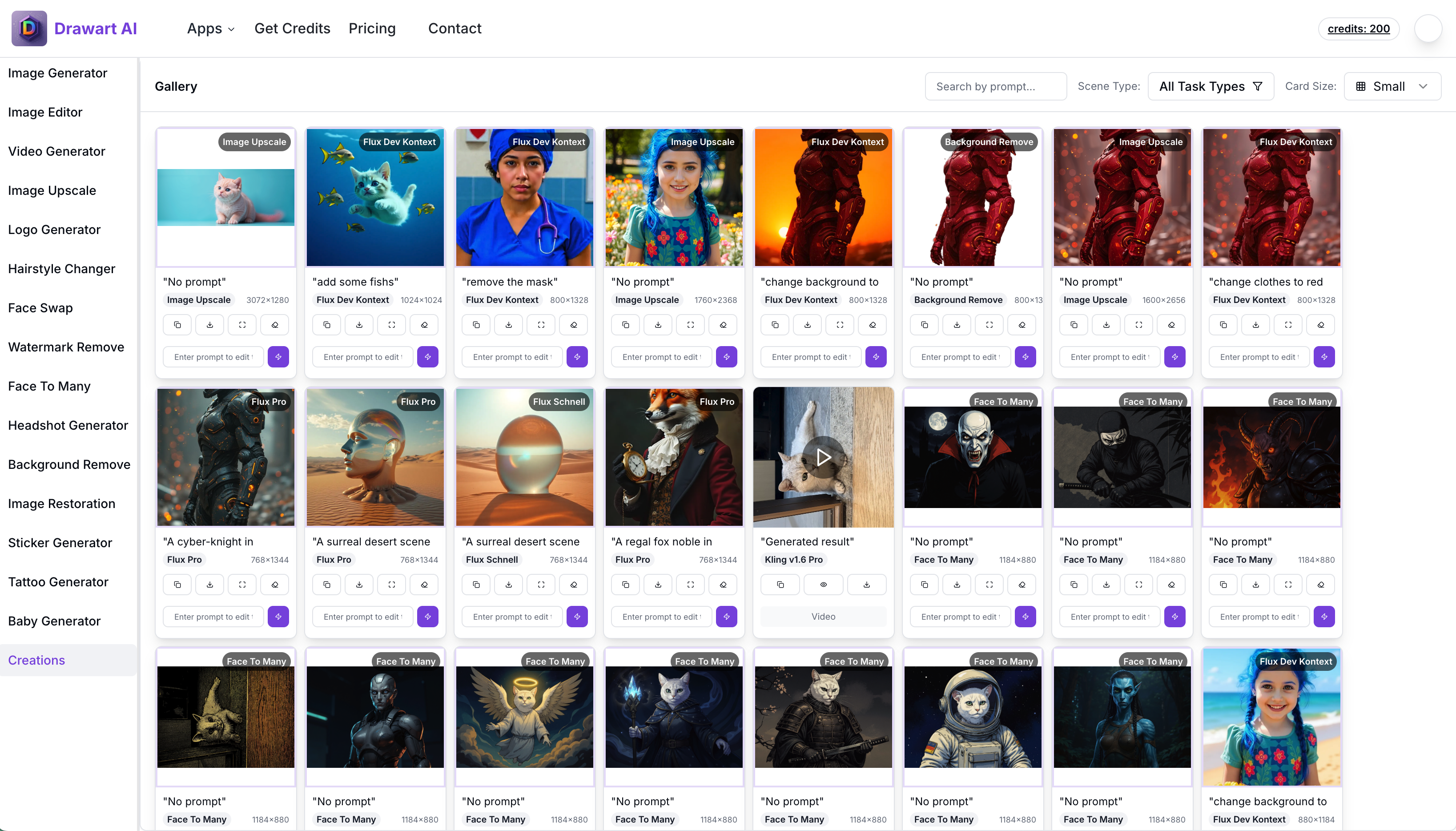
Task: Open Background Remove from sidebar
Action: pos(69,464)
